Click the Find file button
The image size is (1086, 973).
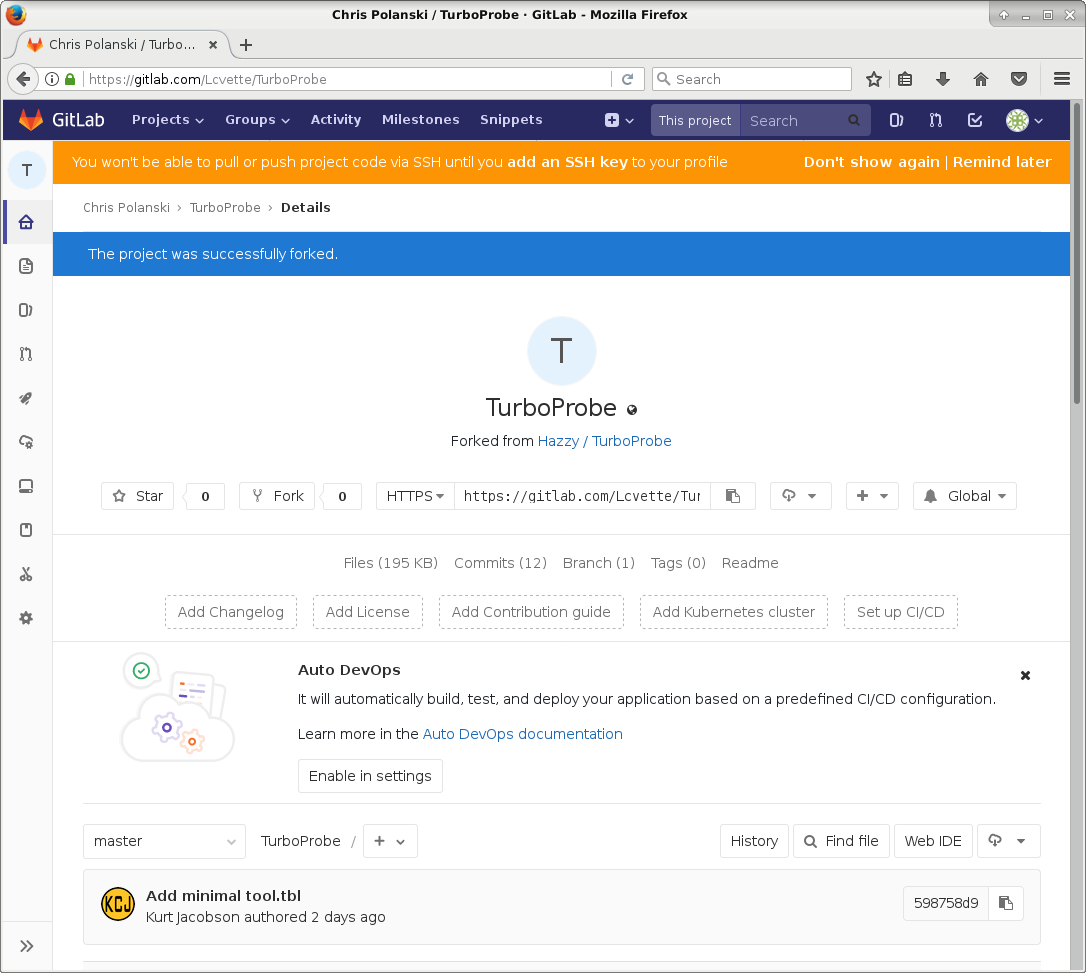841,841
